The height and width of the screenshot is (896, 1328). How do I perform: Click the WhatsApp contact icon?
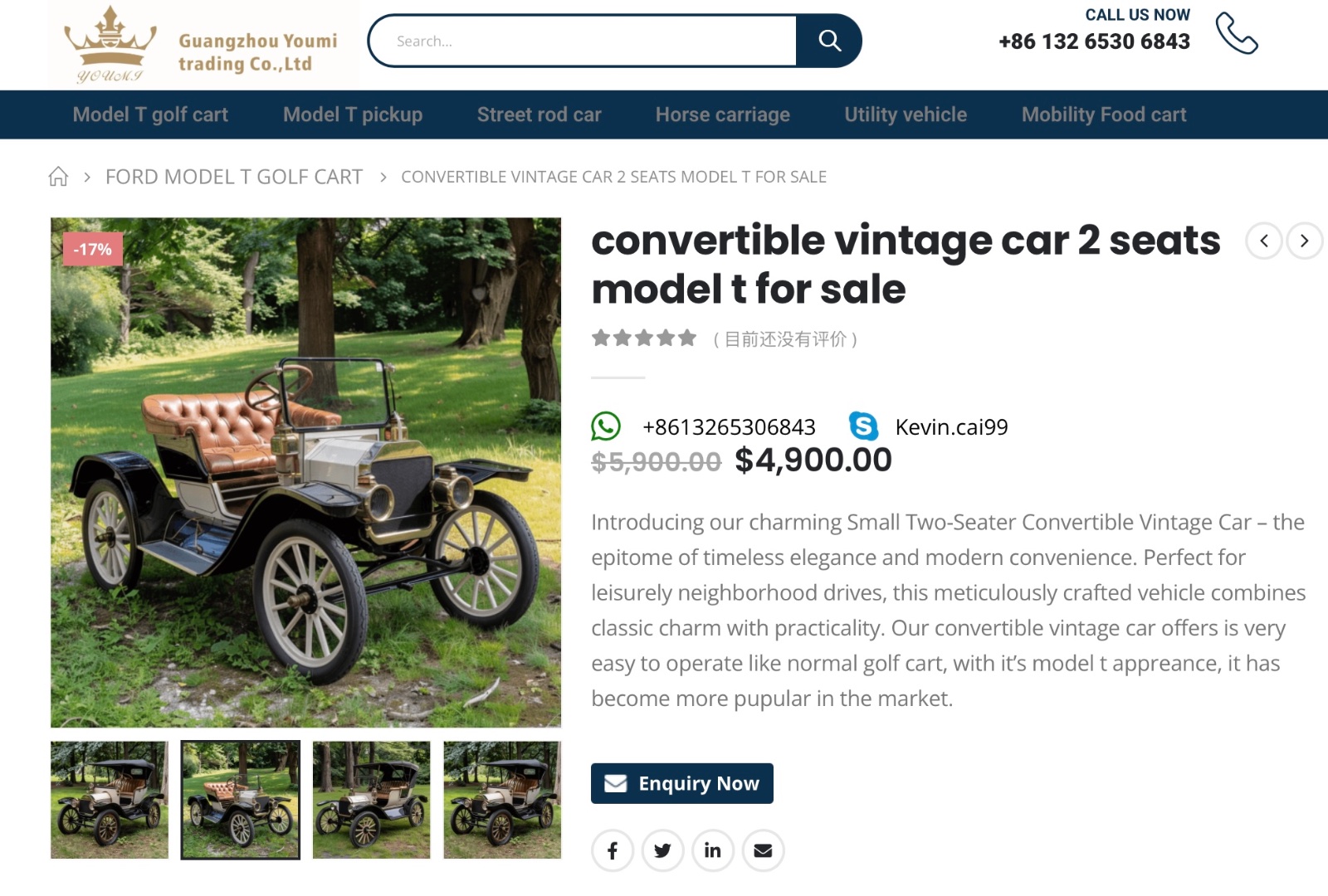pos(606,426)
